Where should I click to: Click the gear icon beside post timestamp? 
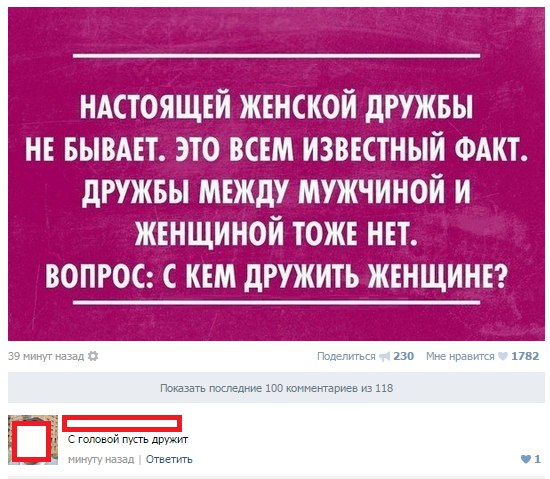tap(93, 356)
